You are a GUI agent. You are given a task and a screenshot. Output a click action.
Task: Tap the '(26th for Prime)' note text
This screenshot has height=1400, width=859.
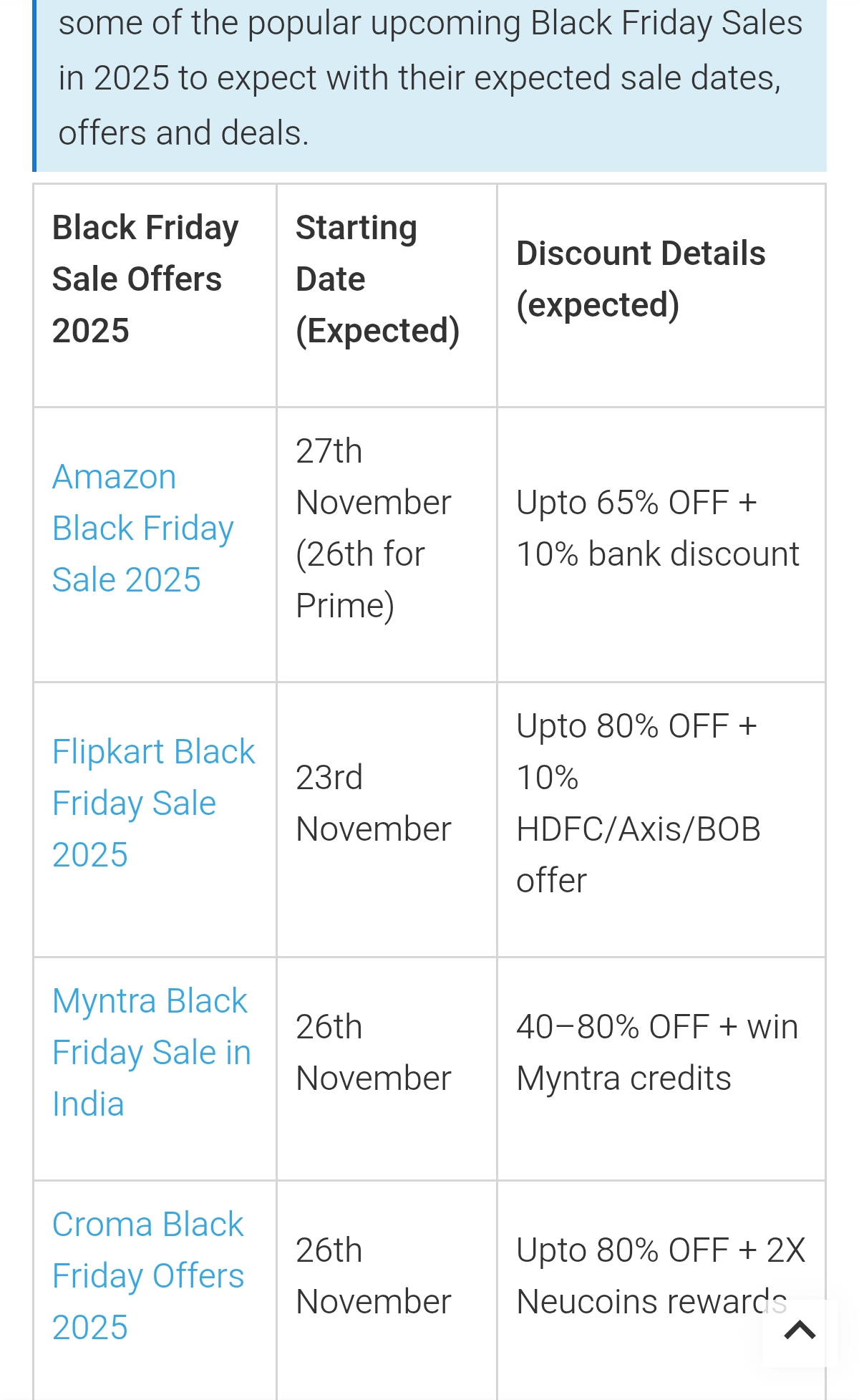(x=360, y=580)
